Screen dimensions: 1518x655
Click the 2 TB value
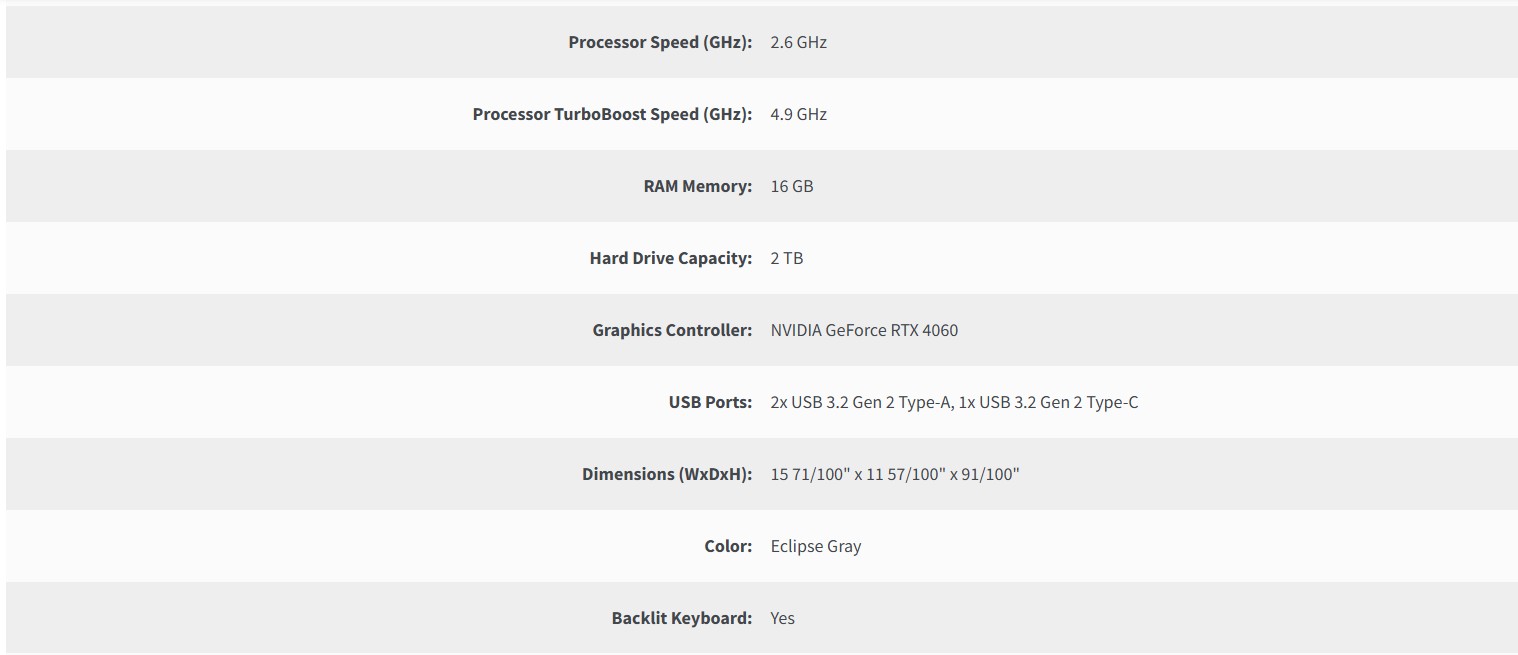tap(786, 258)
